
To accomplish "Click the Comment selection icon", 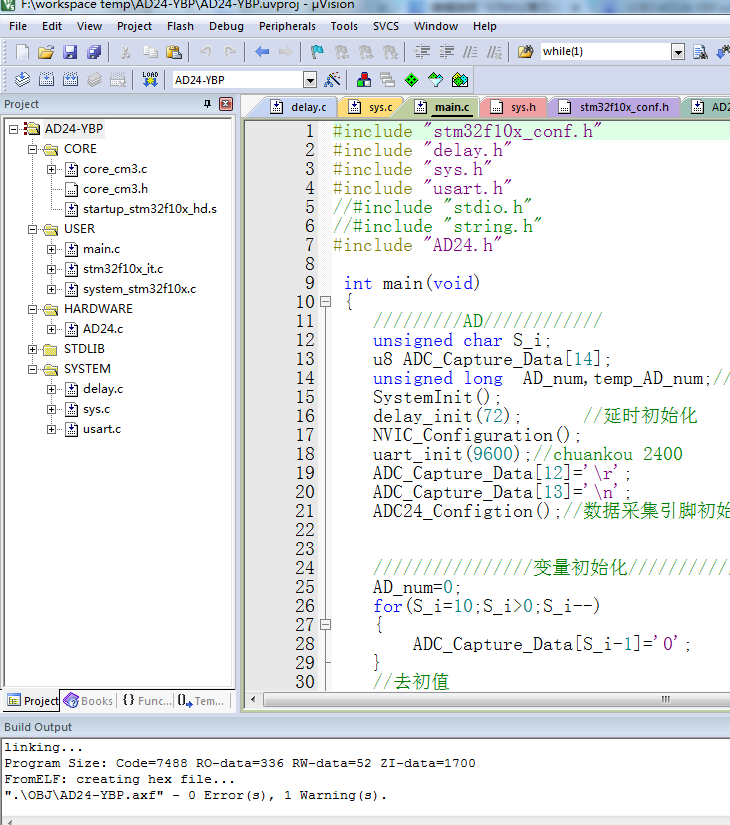I will click(470, 52).
